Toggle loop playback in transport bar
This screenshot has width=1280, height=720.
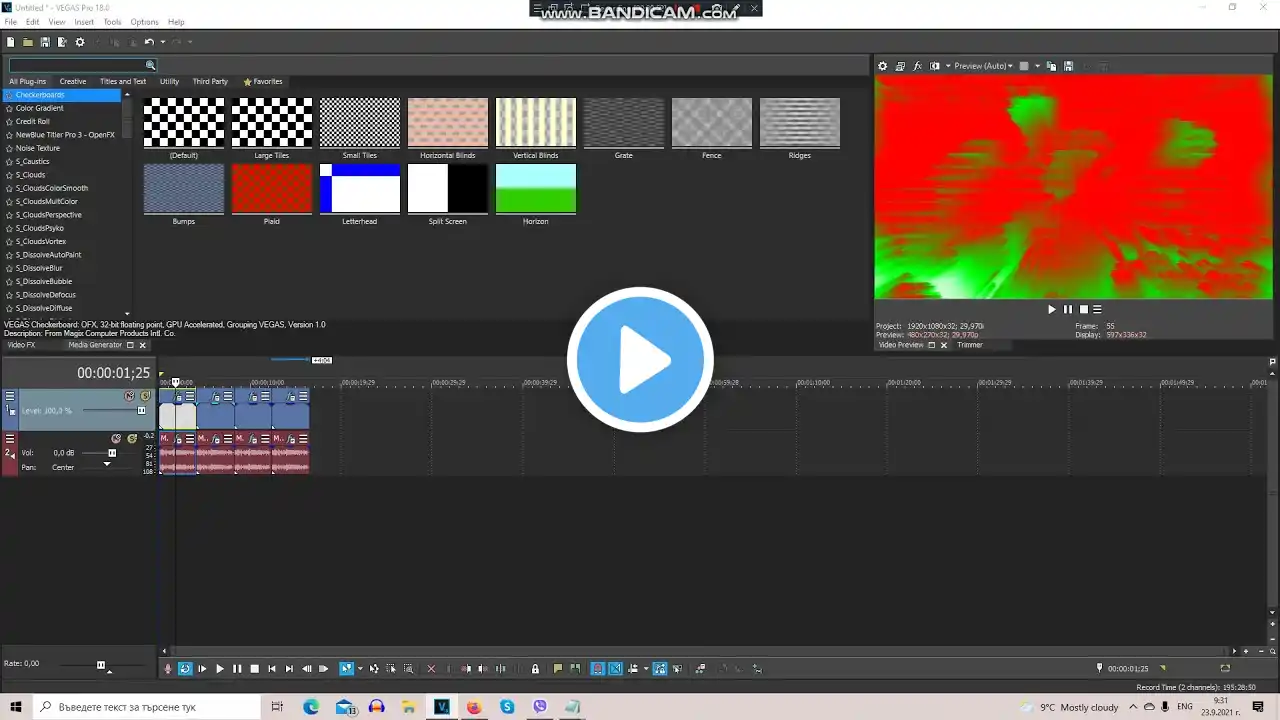(x=185, y=669)
